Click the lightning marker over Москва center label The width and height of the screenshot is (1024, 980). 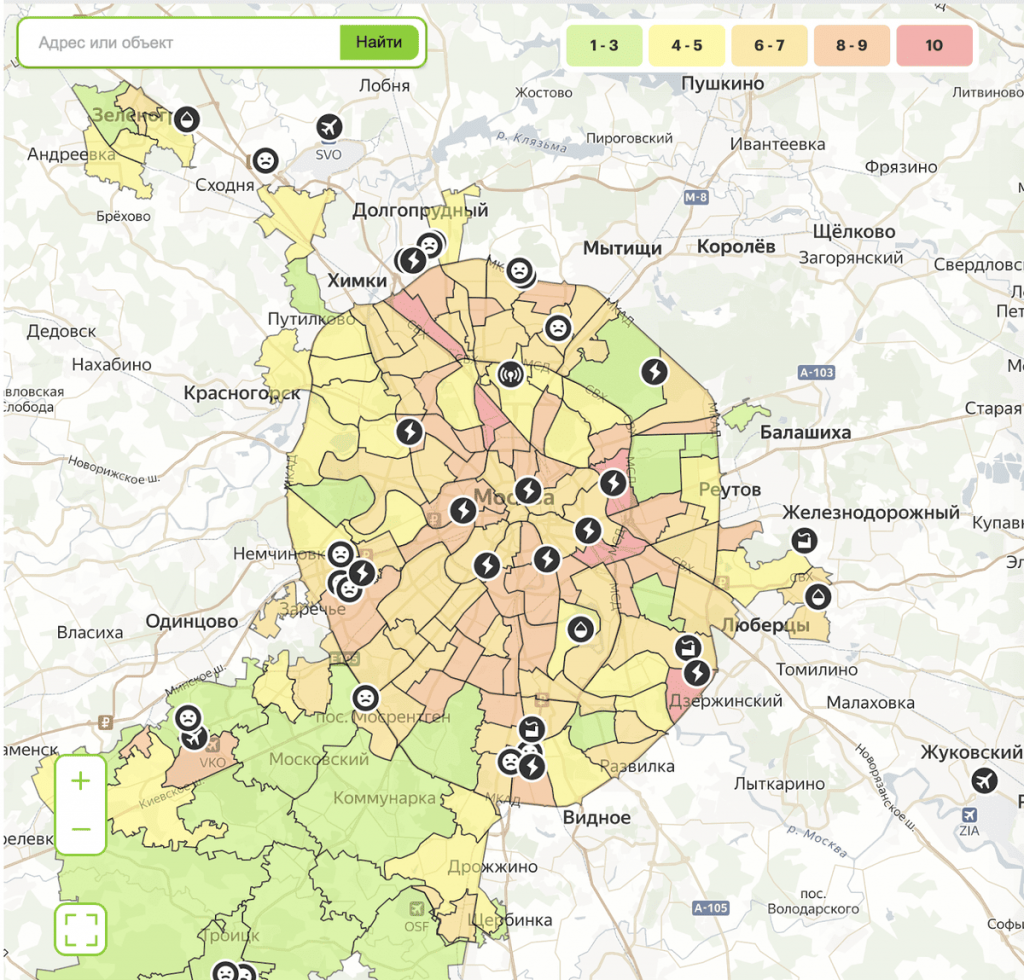(x=528, y=490)
